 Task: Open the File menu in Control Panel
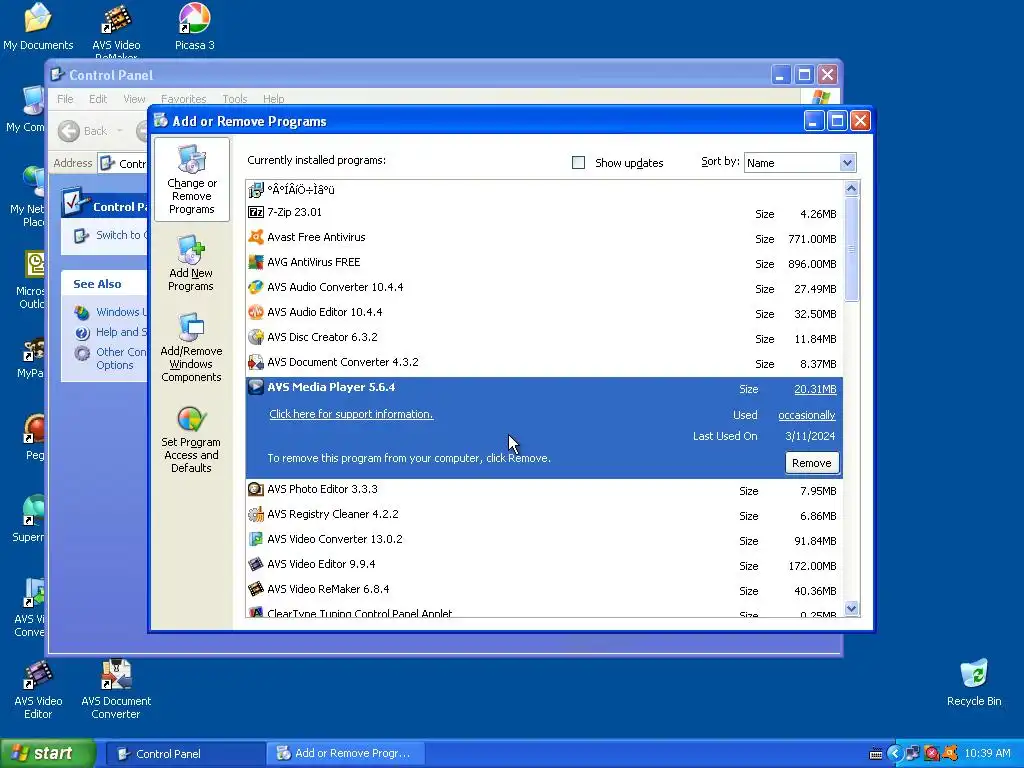coord(65,99)
